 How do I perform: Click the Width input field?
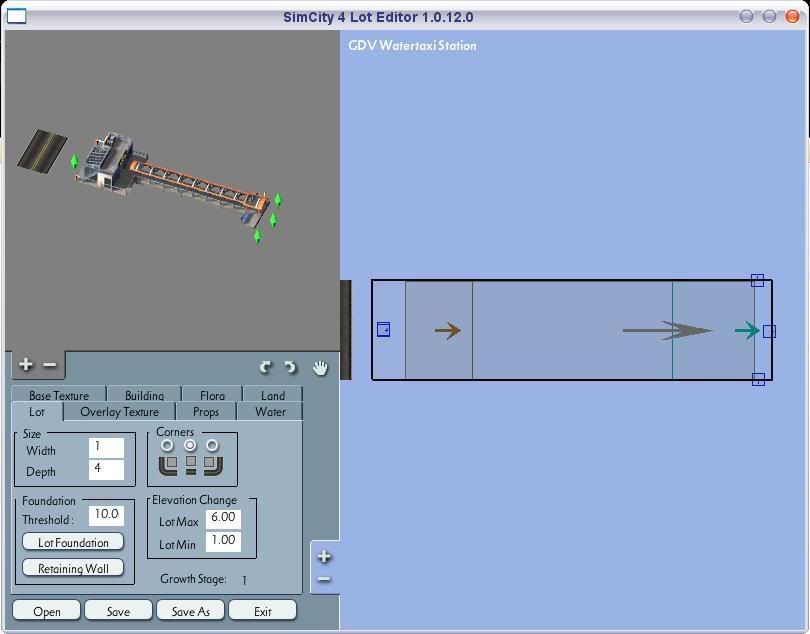[x=106, y=447]
